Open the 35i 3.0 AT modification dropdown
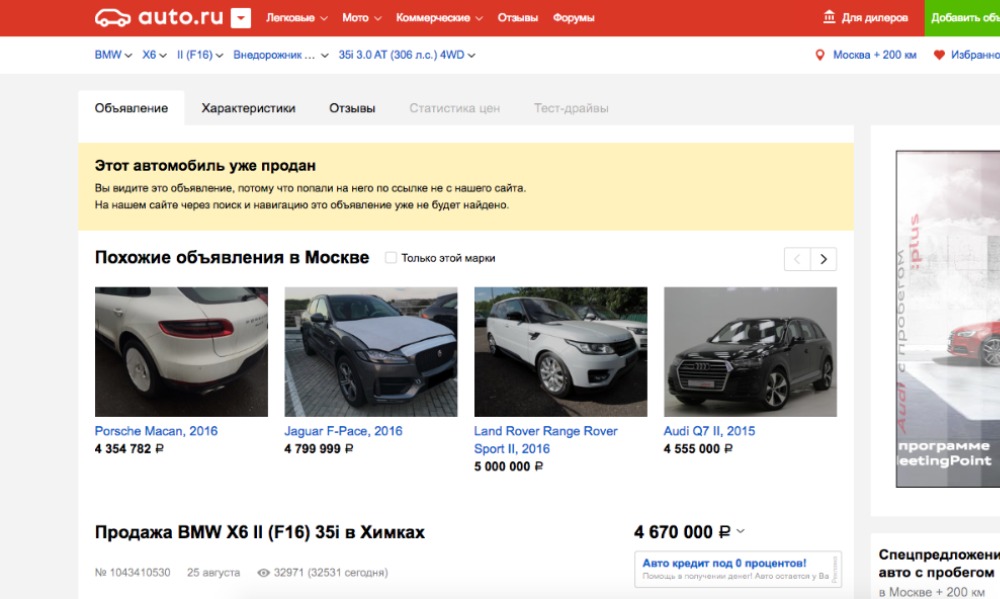This screenshot has width=1000, height=599. (x=406, y=55)
